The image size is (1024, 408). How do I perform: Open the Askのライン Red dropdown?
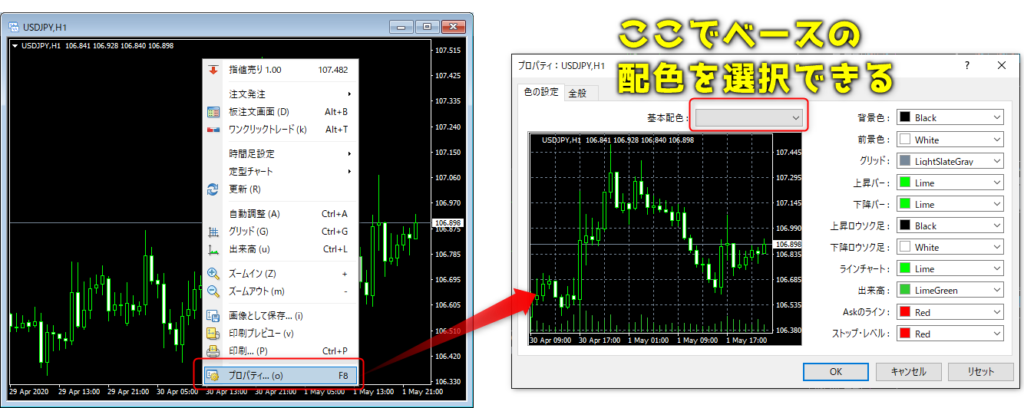[950, 311]
